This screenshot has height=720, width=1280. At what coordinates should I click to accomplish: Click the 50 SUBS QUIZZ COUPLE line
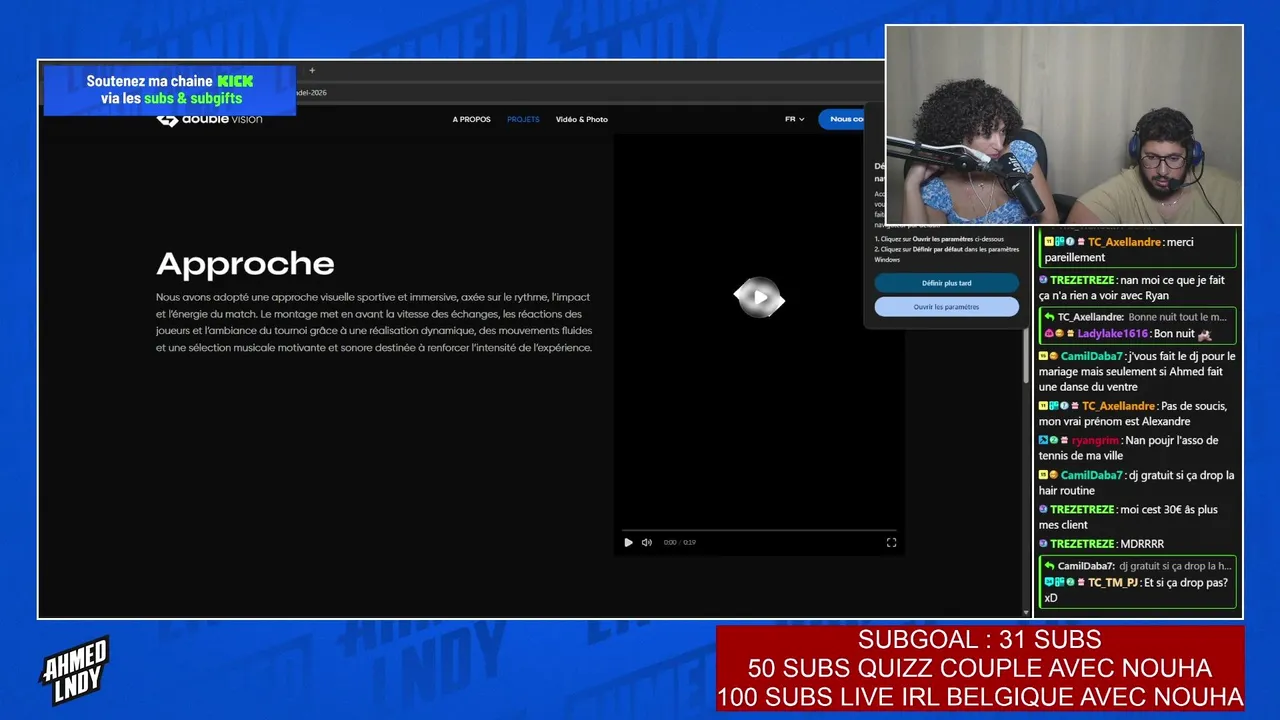point(980,668)
